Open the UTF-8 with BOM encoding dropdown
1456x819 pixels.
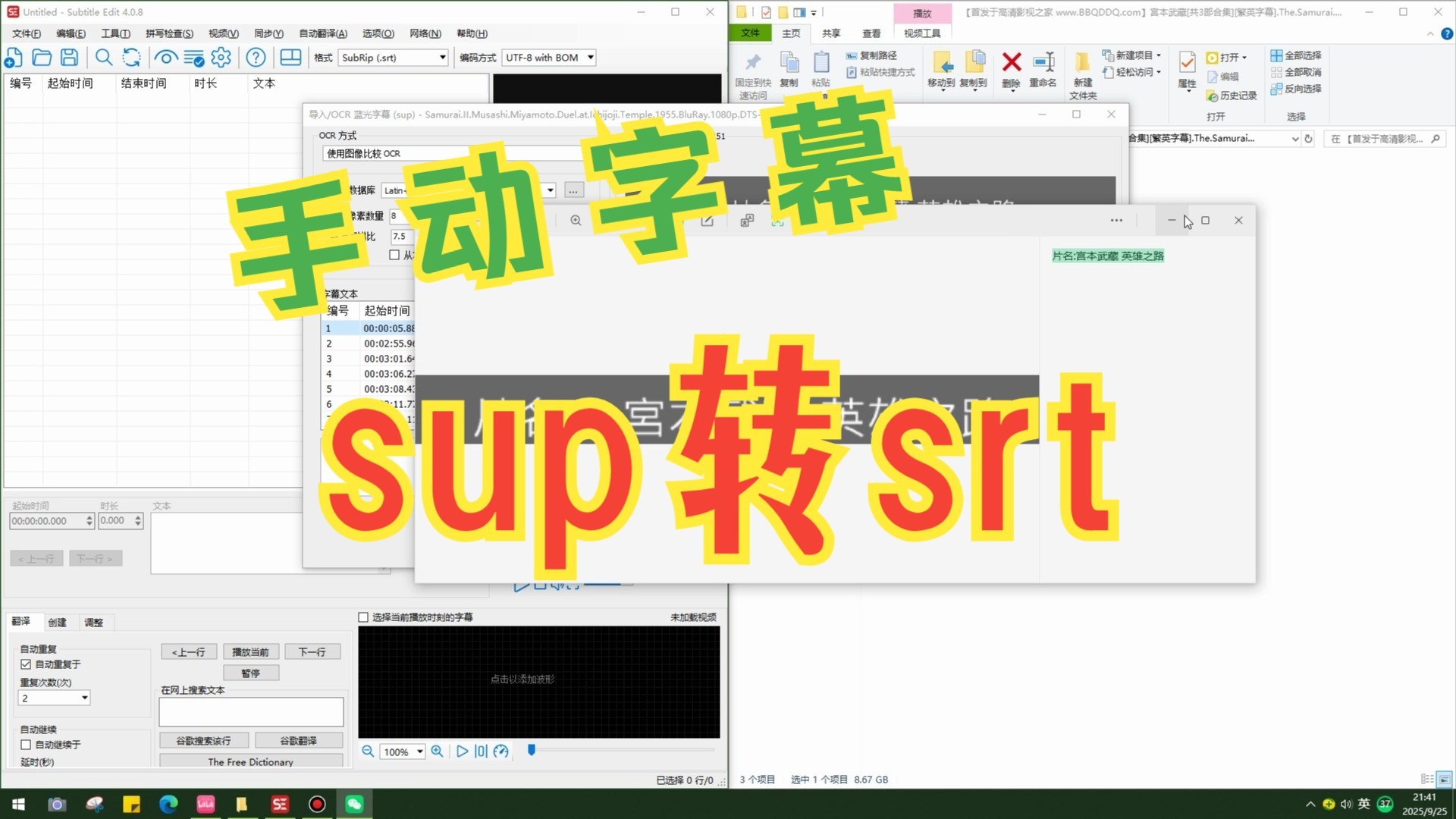[590, 58]
